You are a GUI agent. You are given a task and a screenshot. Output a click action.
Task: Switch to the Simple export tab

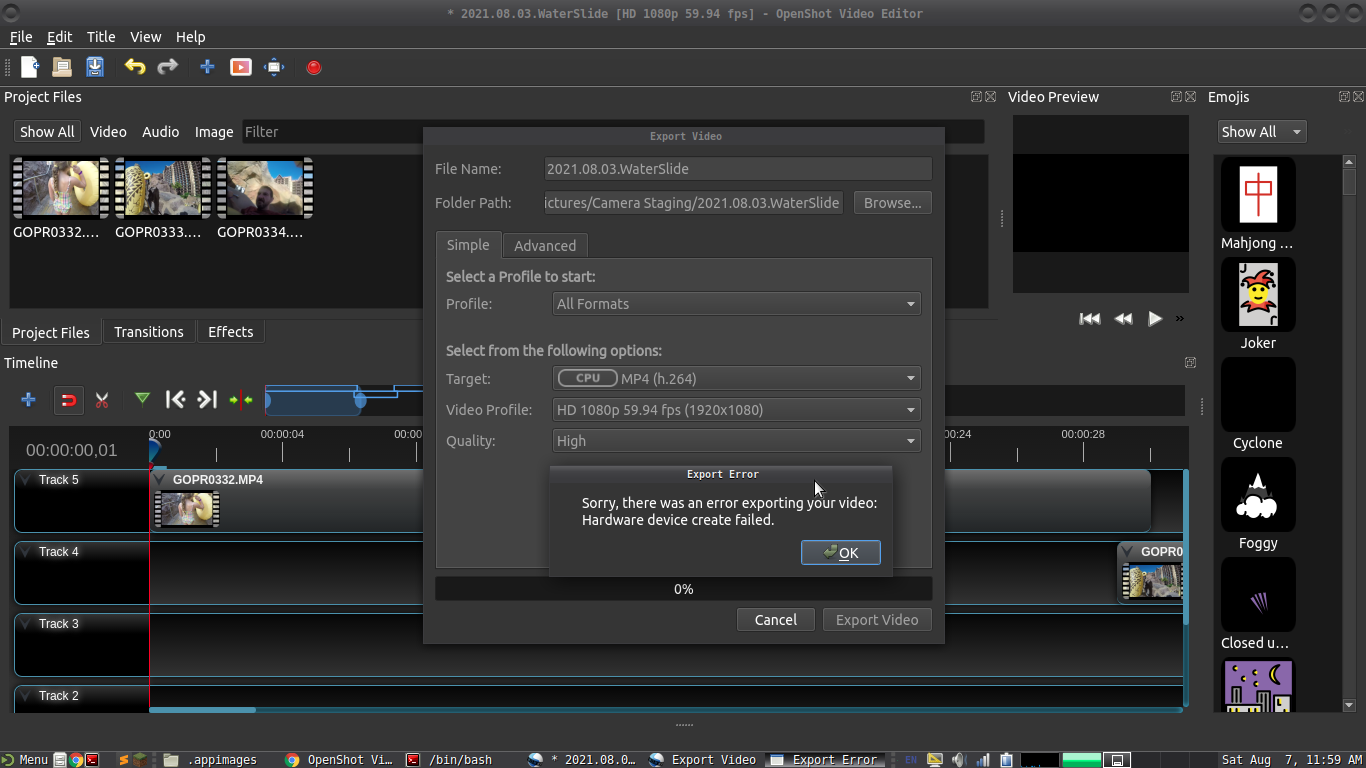click(x=468, y=245)
